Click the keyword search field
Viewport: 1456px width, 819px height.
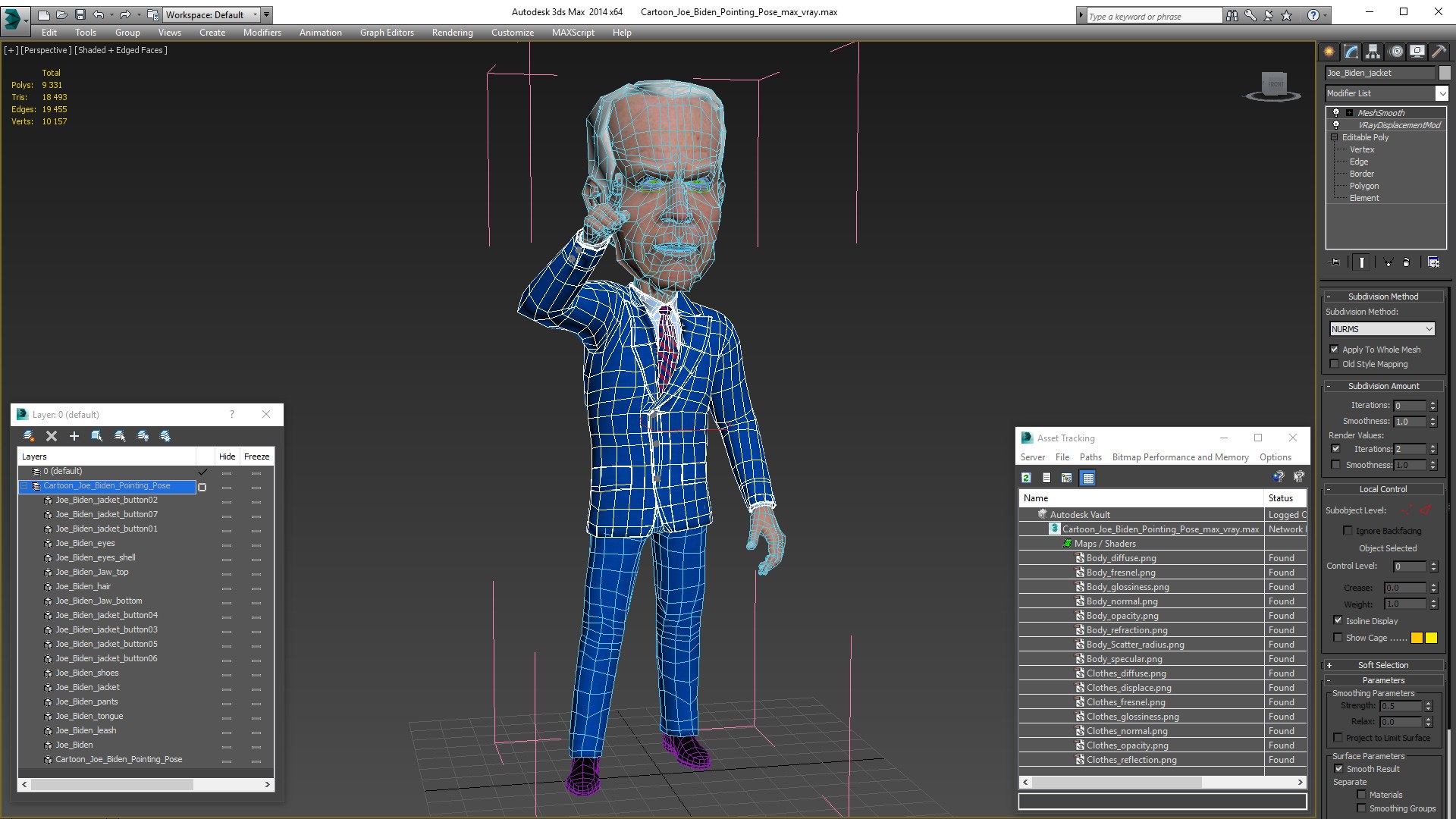(1153, 16)
